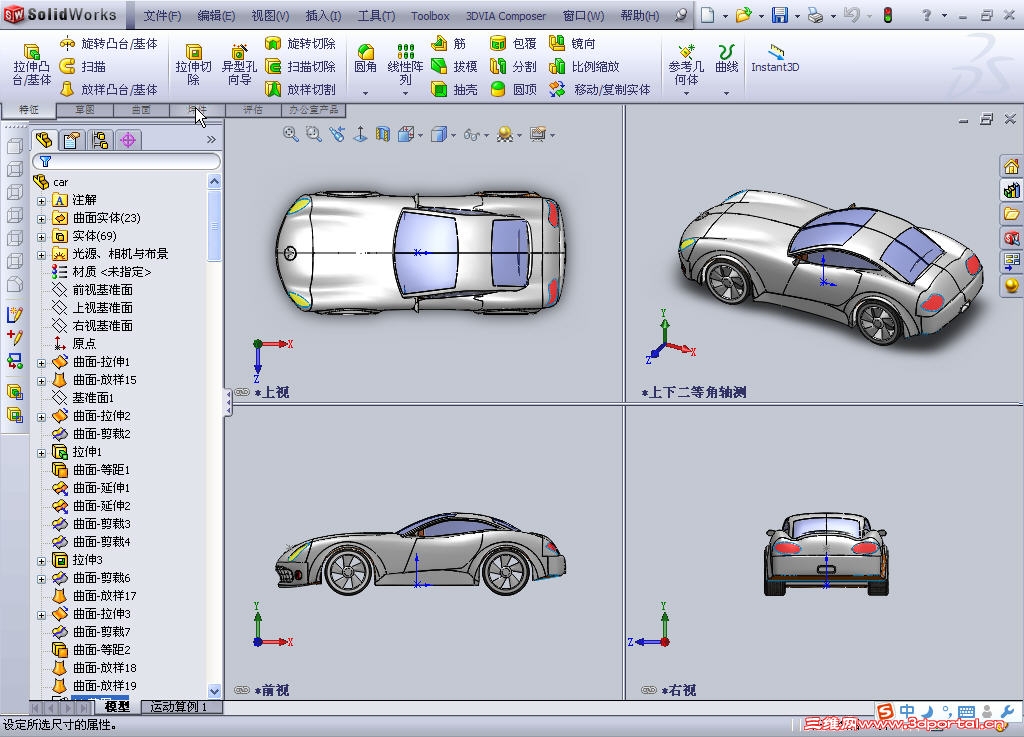Open the 视图(V) menu

tap(270, 16)
